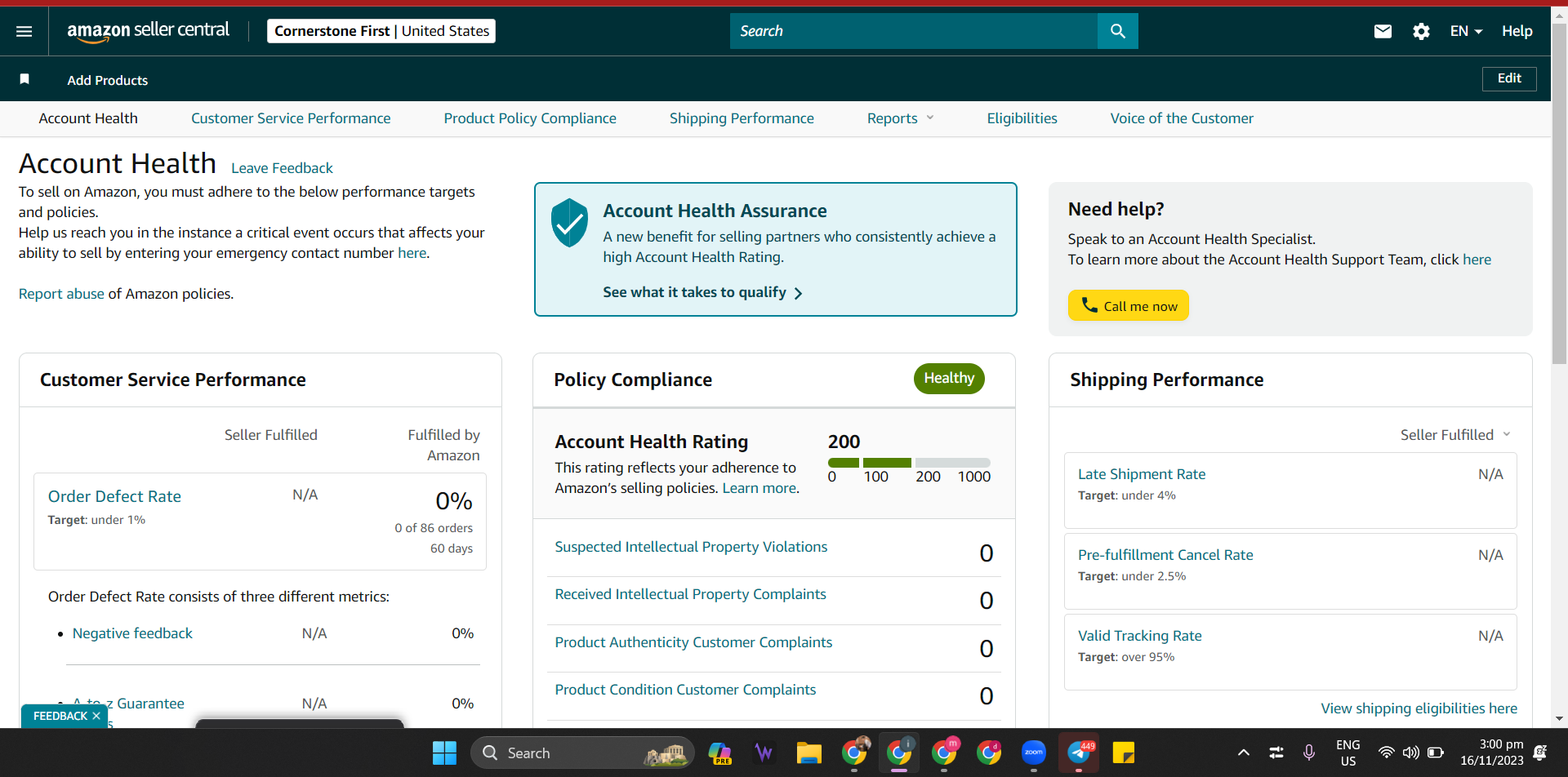
Task: Open Chrome with the 'd' profile badge
Action: click(989, 753)
